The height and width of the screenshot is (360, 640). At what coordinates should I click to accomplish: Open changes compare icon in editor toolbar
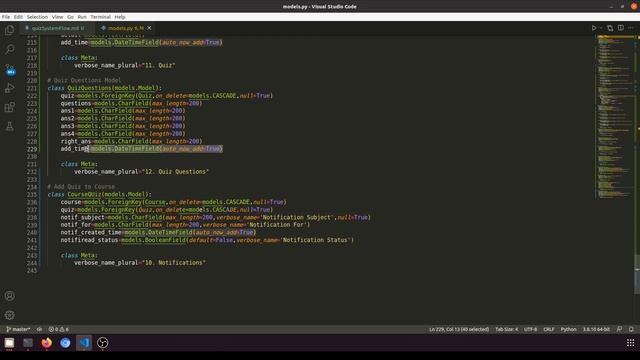pos(610,28)
